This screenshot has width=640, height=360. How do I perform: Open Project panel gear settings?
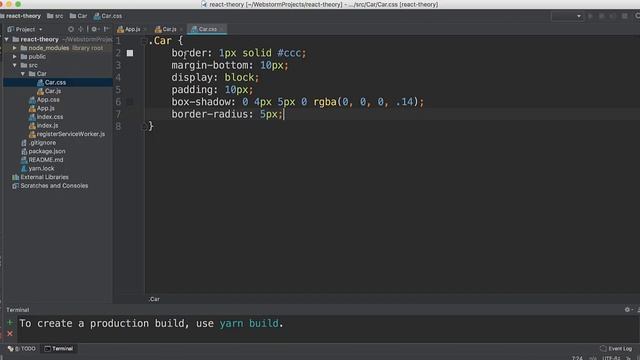(95, 29)
